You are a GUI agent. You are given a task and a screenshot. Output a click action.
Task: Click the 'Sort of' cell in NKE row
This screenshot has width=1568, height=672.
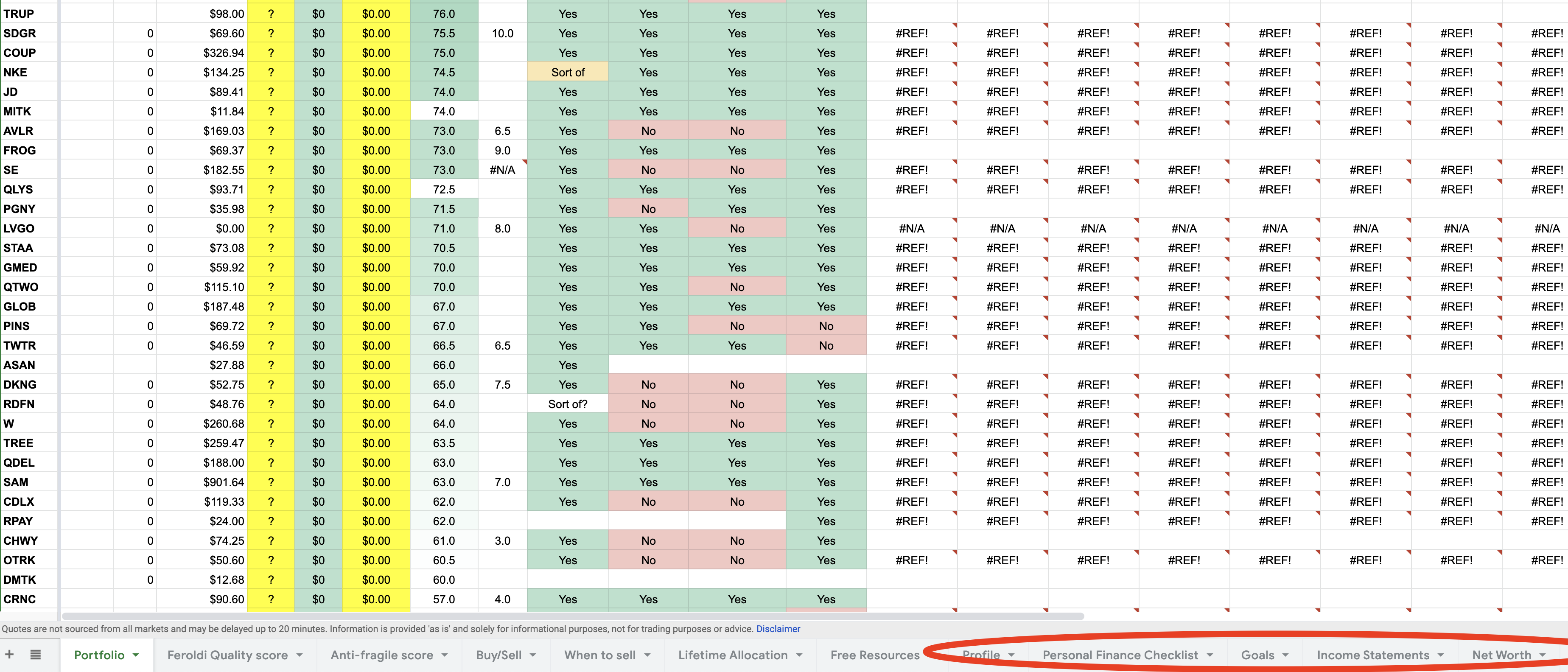point(567,73)
